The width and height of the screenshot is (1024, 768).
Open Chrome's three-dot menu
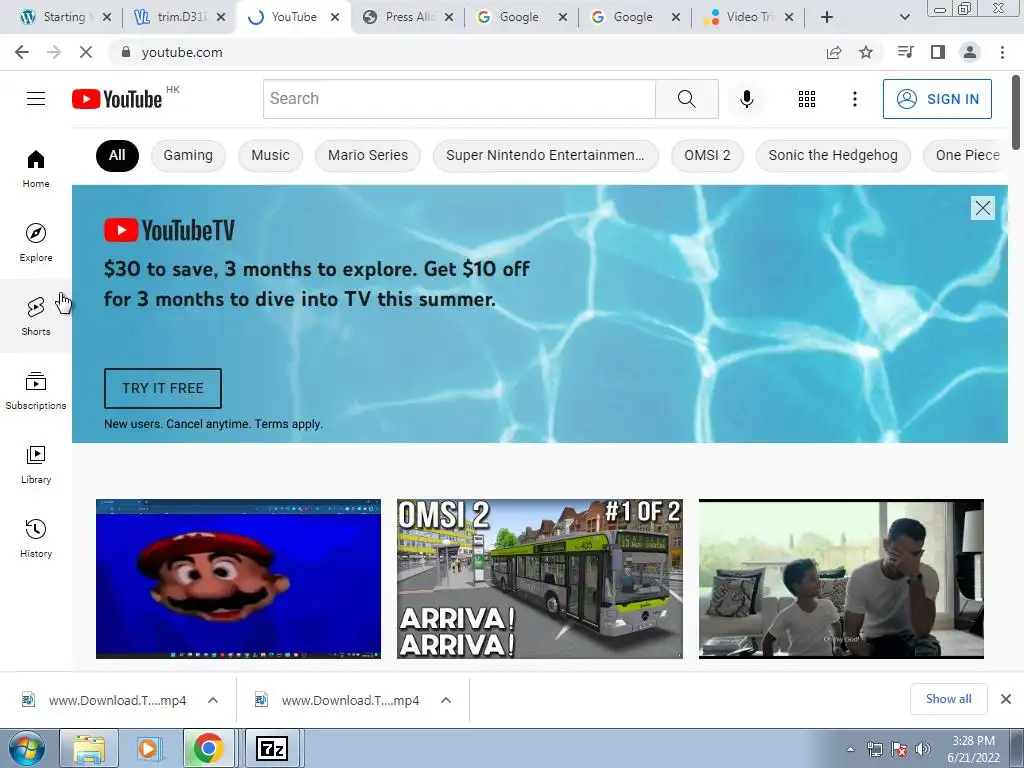coord(1002,52)
